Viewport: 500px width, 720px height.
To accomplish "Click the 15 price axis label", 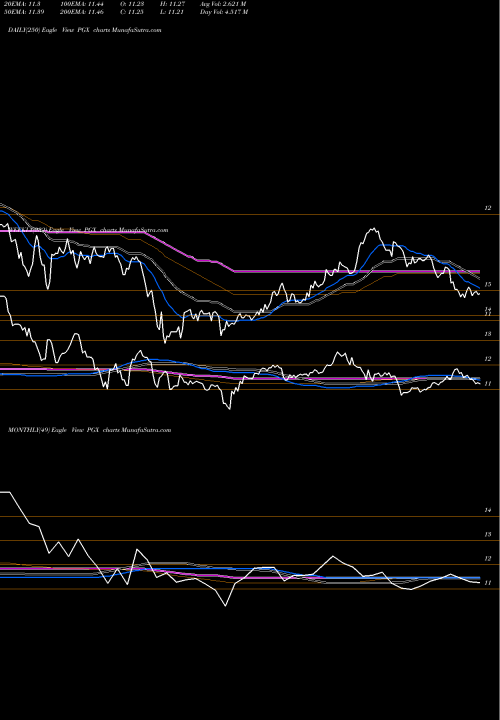I will (488, 285).
